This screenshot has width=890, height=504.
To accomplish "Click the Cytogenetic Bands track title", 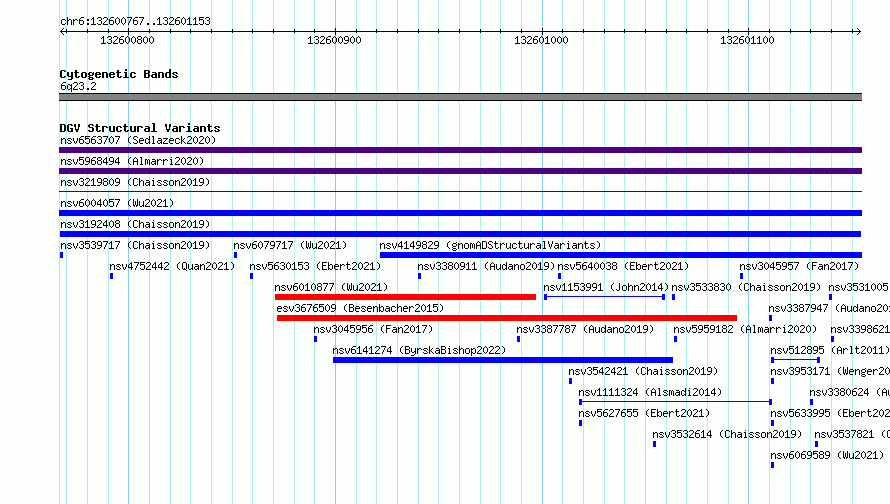I will tap(119, 74).
